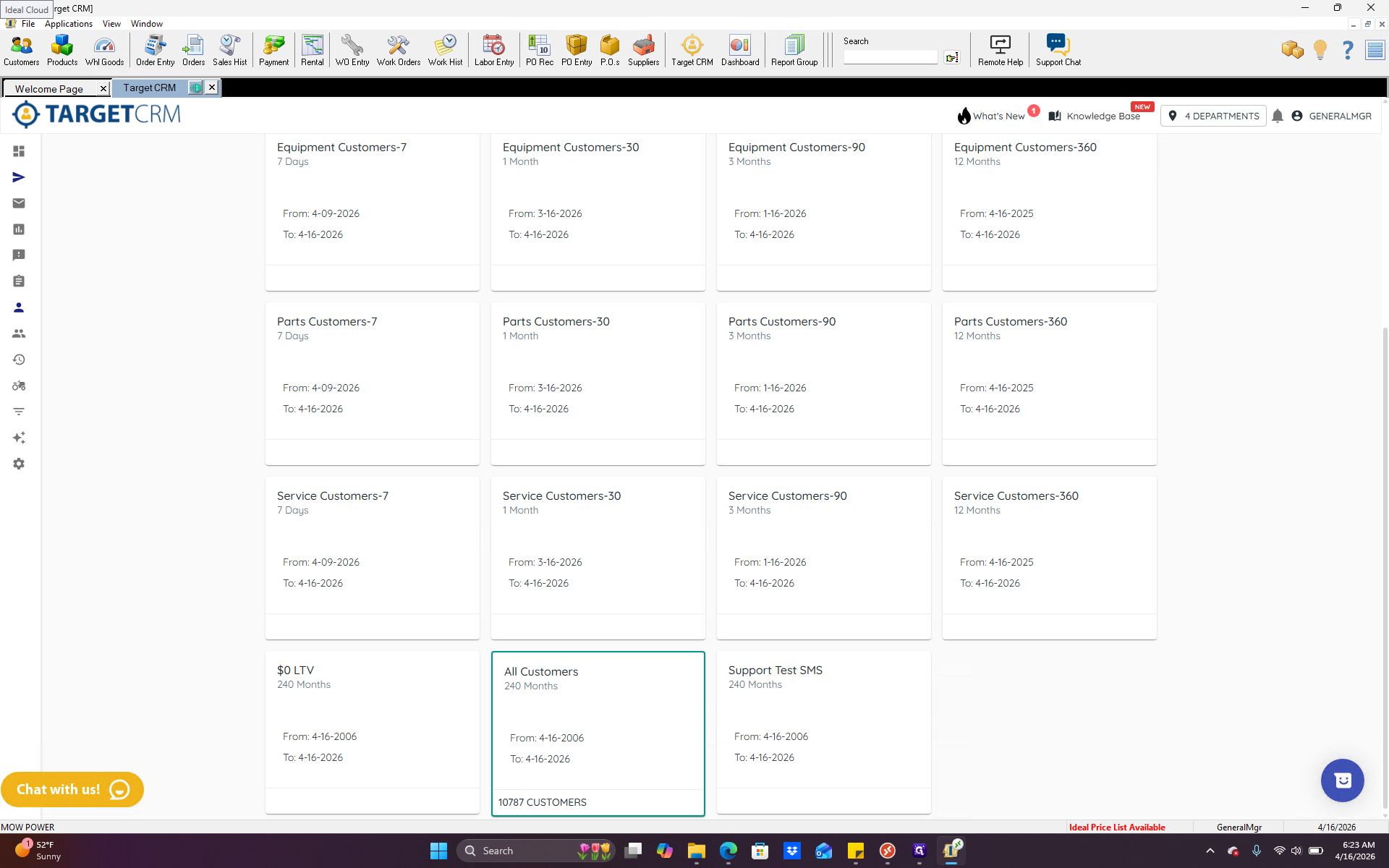Open the history clock sidebar icon
The image size is (1389, 868).
[19, 359]
